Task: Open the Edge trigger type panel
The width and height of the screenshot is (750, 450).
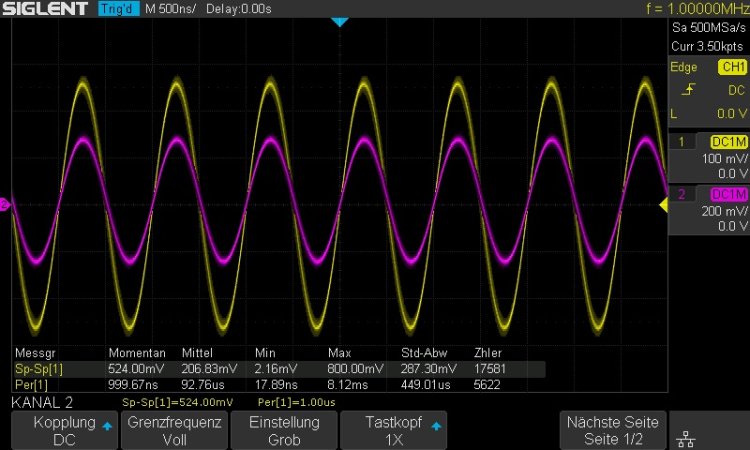Action: (684, 67)
